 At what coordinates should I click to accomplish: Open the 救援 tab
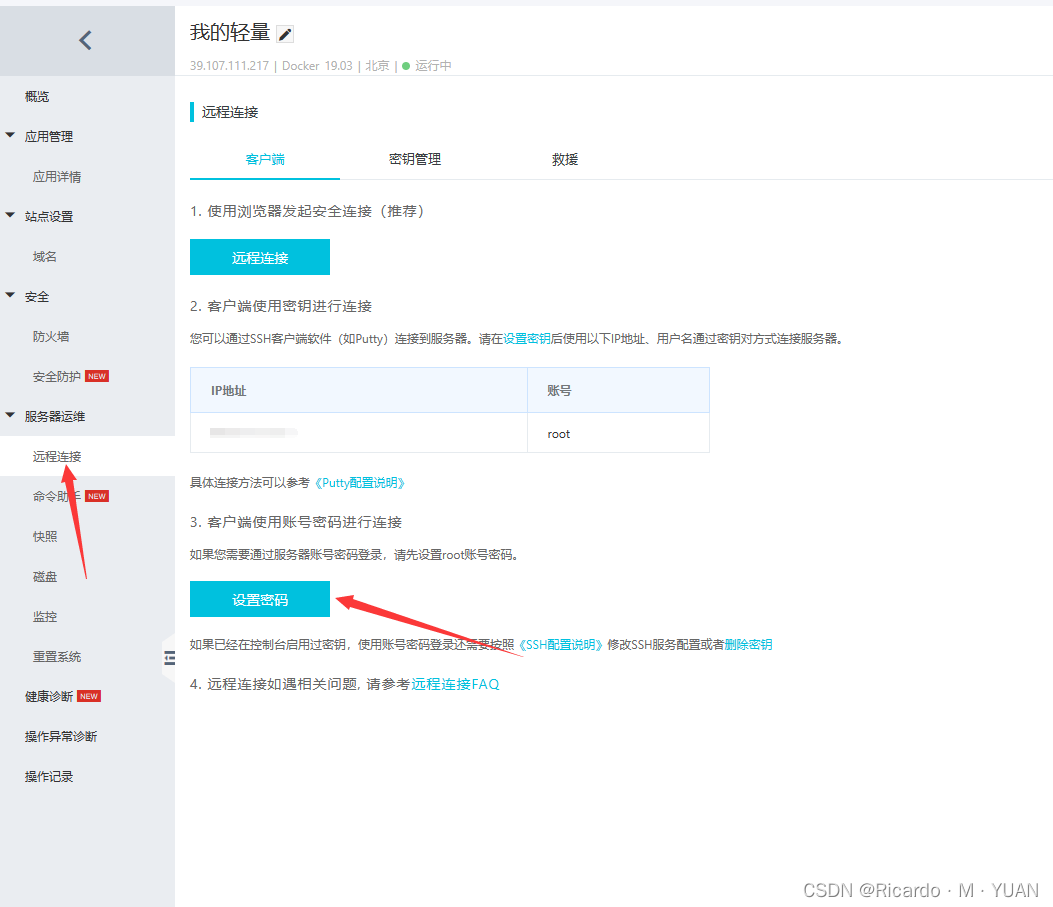click(x=565, y=158)
